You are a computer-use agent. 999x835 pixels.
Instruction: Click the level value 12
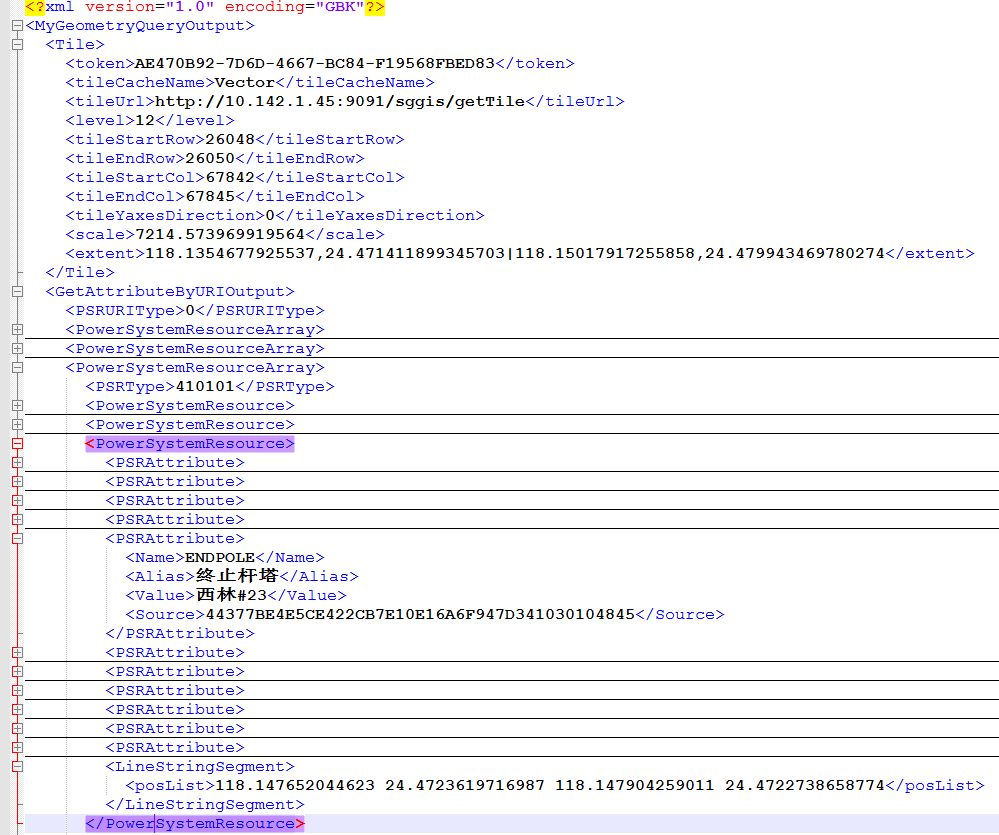click(x=145, y=120)
